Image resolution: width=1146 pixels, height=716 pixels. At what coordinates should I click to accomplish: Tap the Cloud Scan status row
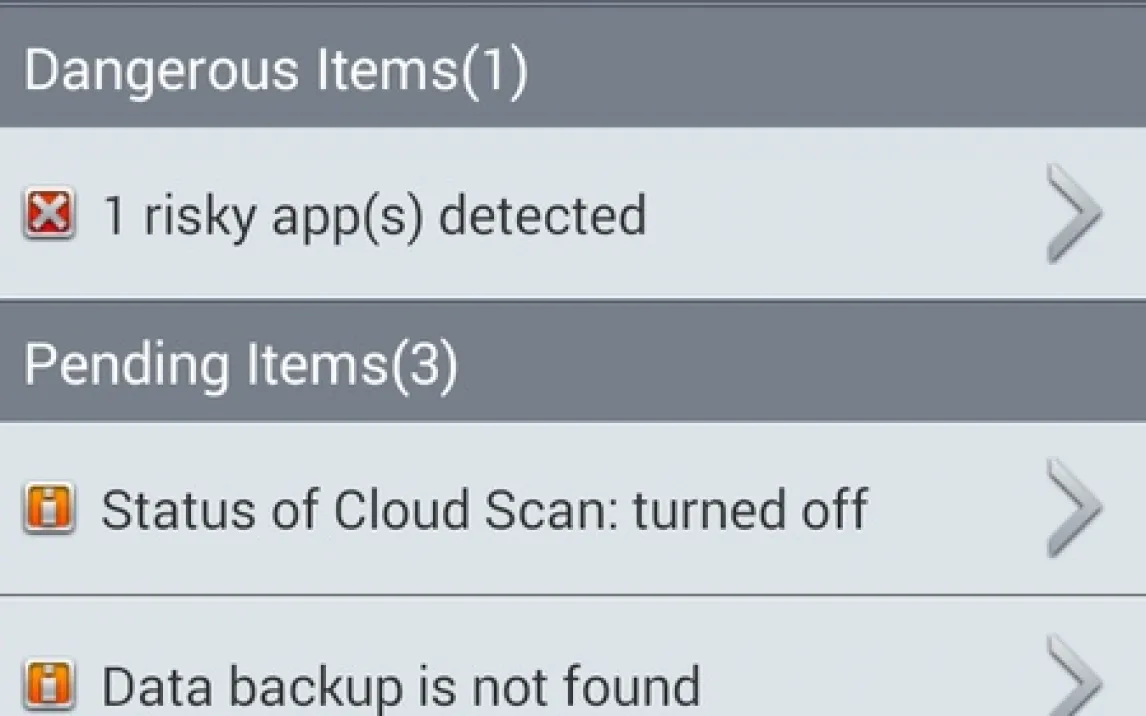pyautogui.click(x=573, y=509)
